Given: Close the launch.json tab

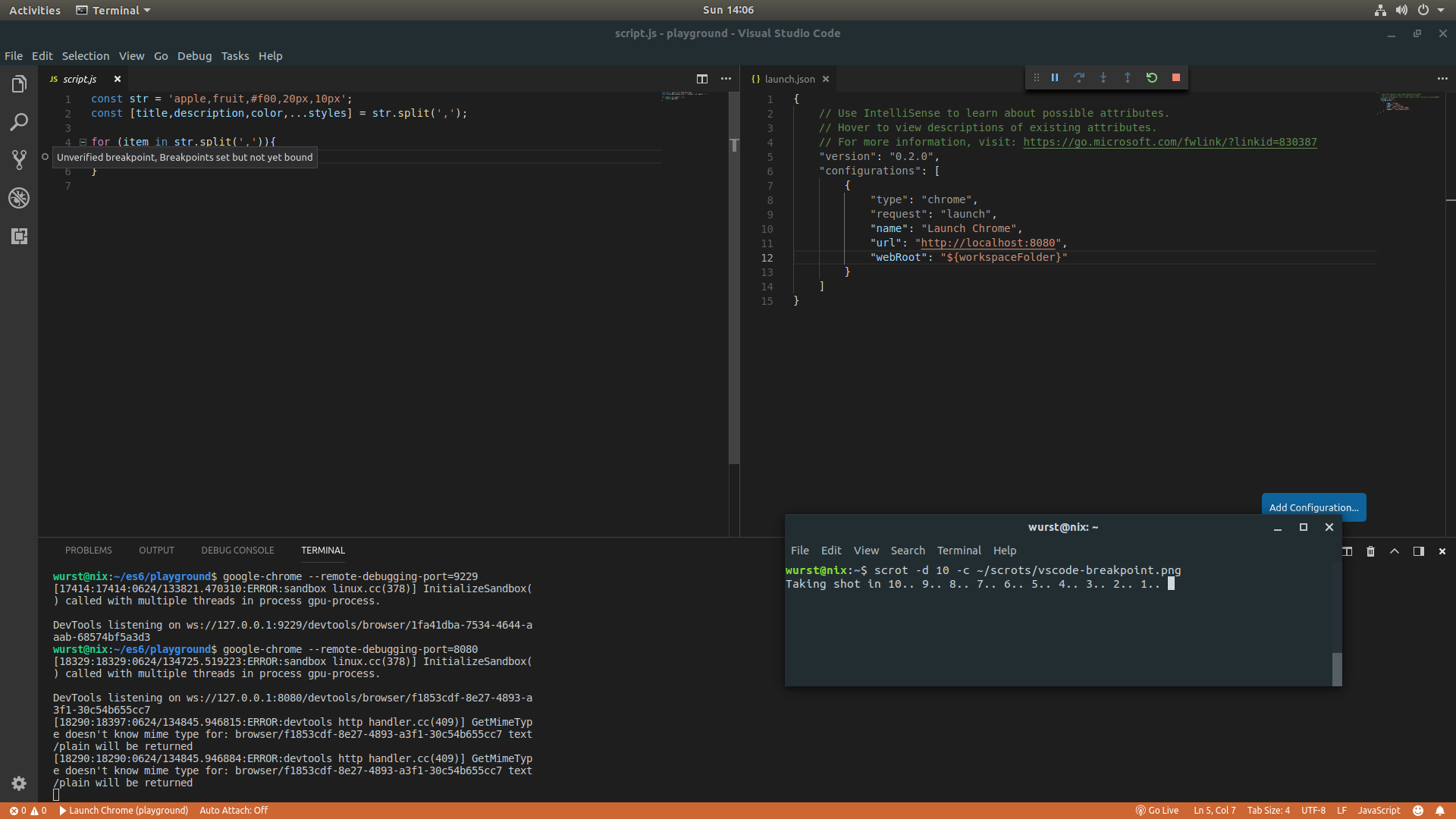Looking at the screenshot, I should point(826,79).
